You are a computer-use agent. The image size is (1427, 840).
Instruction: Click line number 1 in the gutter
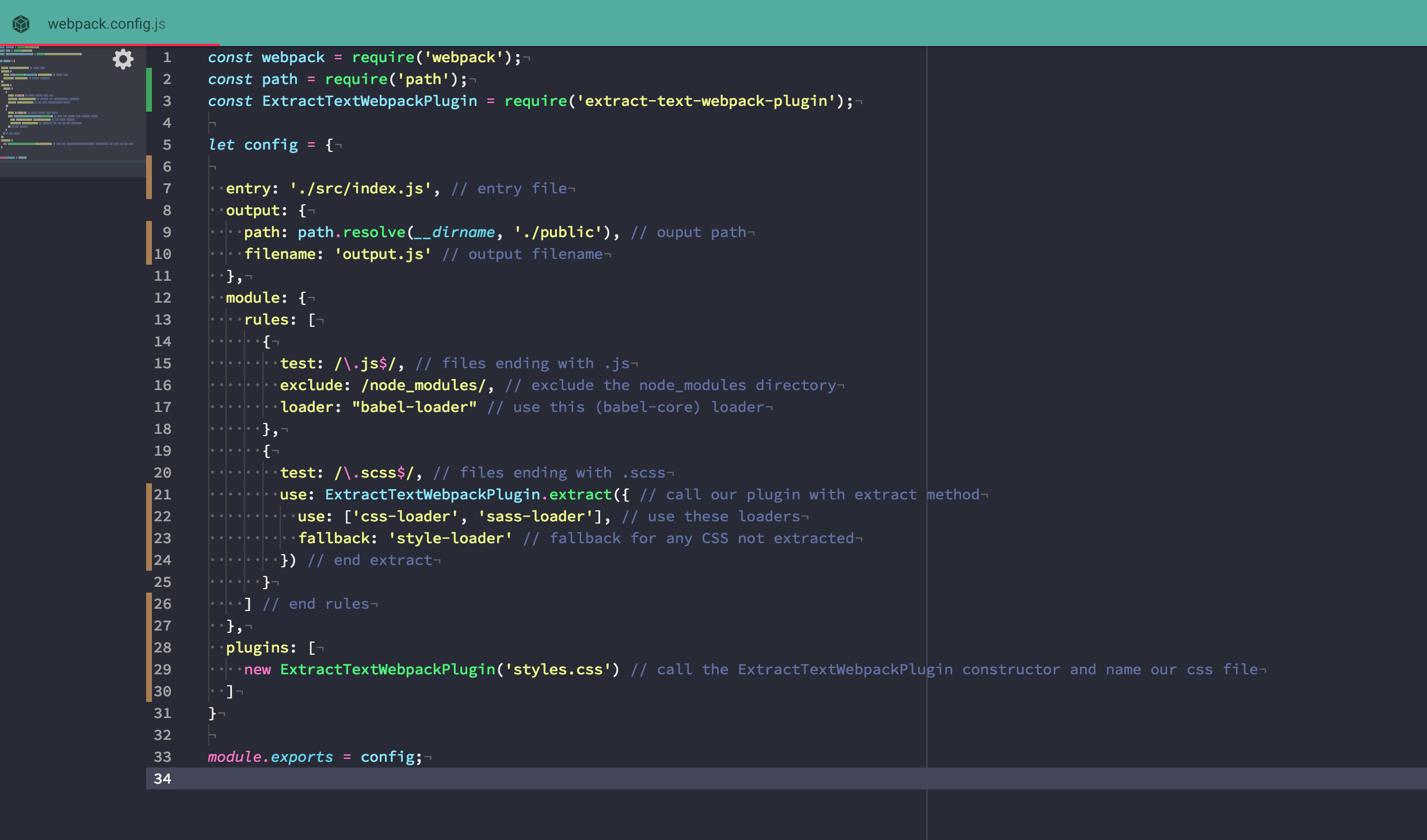click(166, 58)
